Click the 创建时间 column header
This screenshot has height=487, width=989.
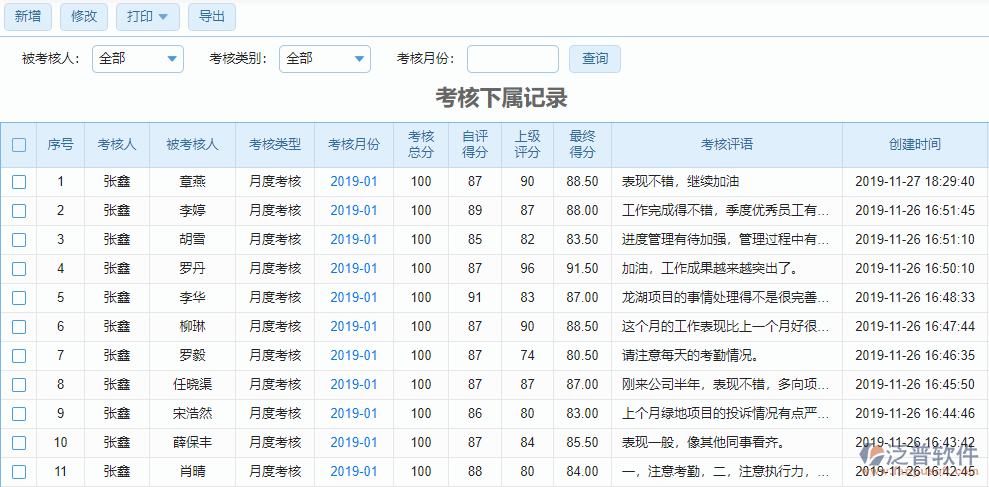click(x=914, y=145)
